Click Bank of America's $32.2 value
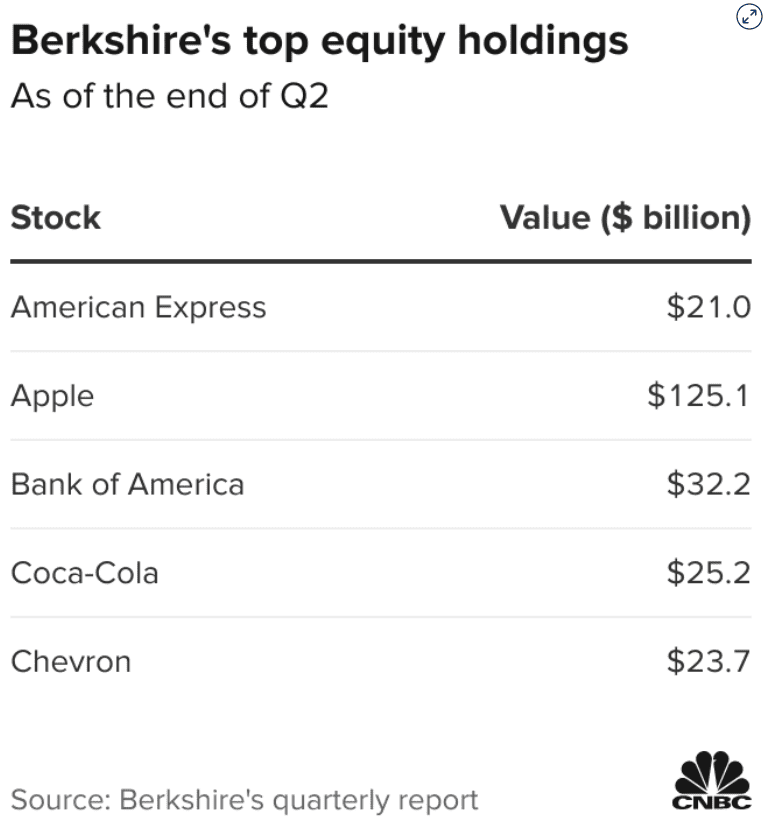Viewport: 763px width, 817px height. tap(708, 485)
